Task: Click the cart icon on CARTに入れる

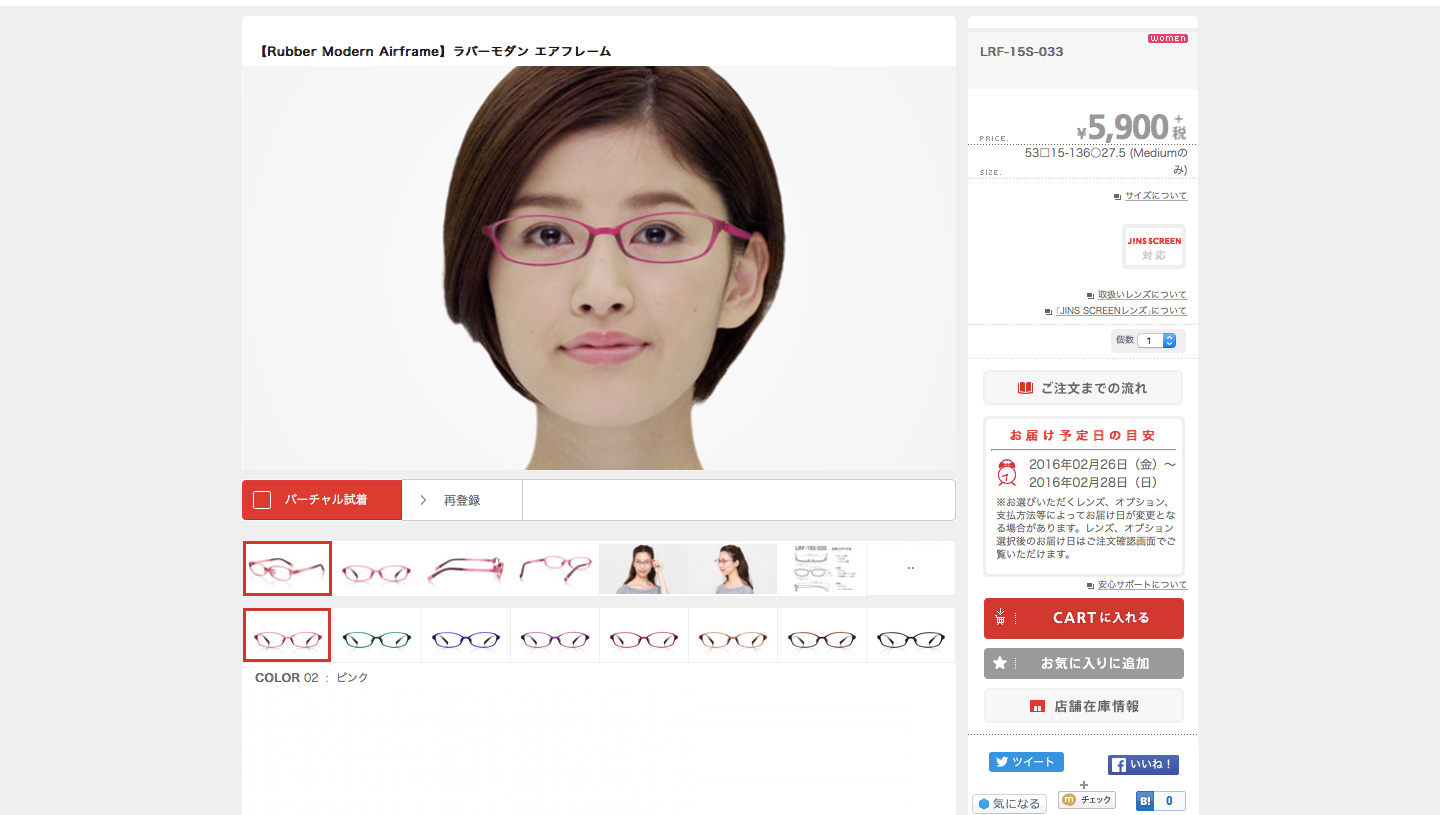Action: 1000,618
